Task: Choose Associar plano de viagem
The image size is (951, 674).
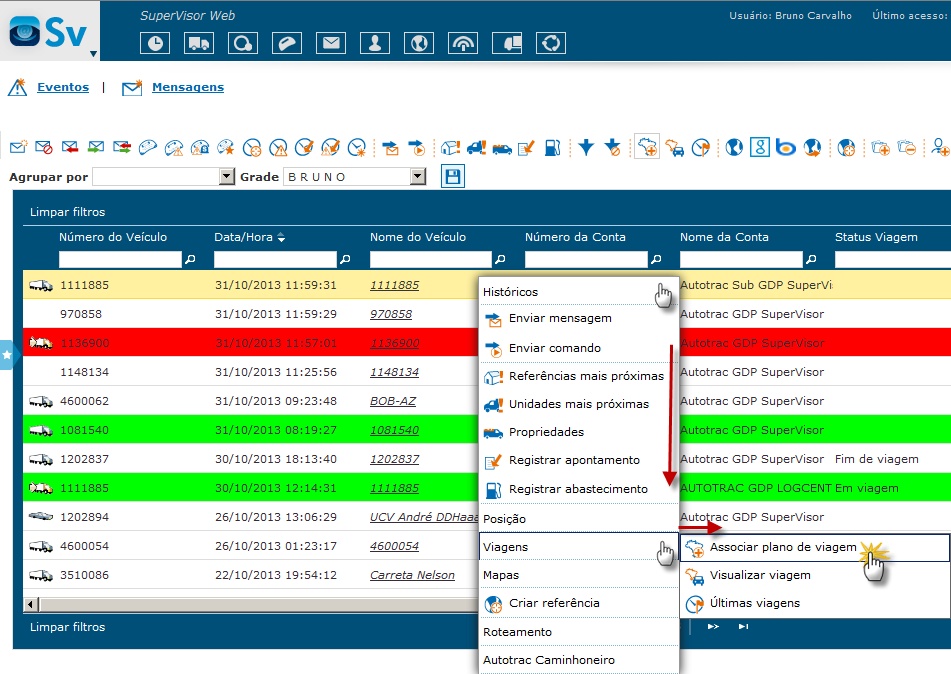Action: pos(815,547)
